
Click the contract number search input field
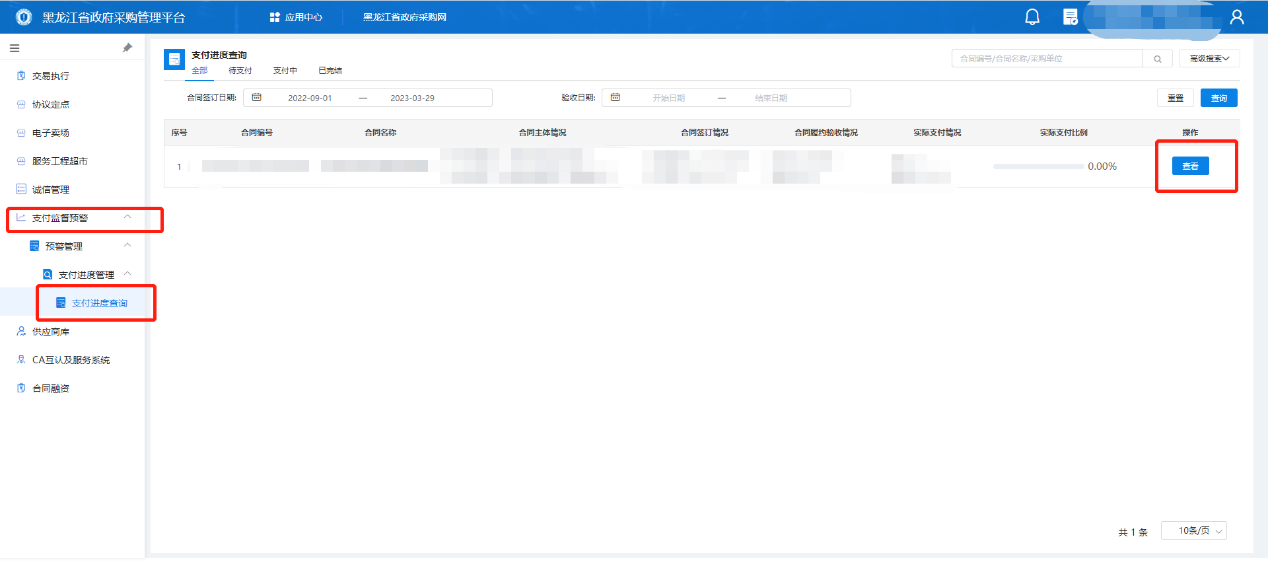pos(1045,59)
